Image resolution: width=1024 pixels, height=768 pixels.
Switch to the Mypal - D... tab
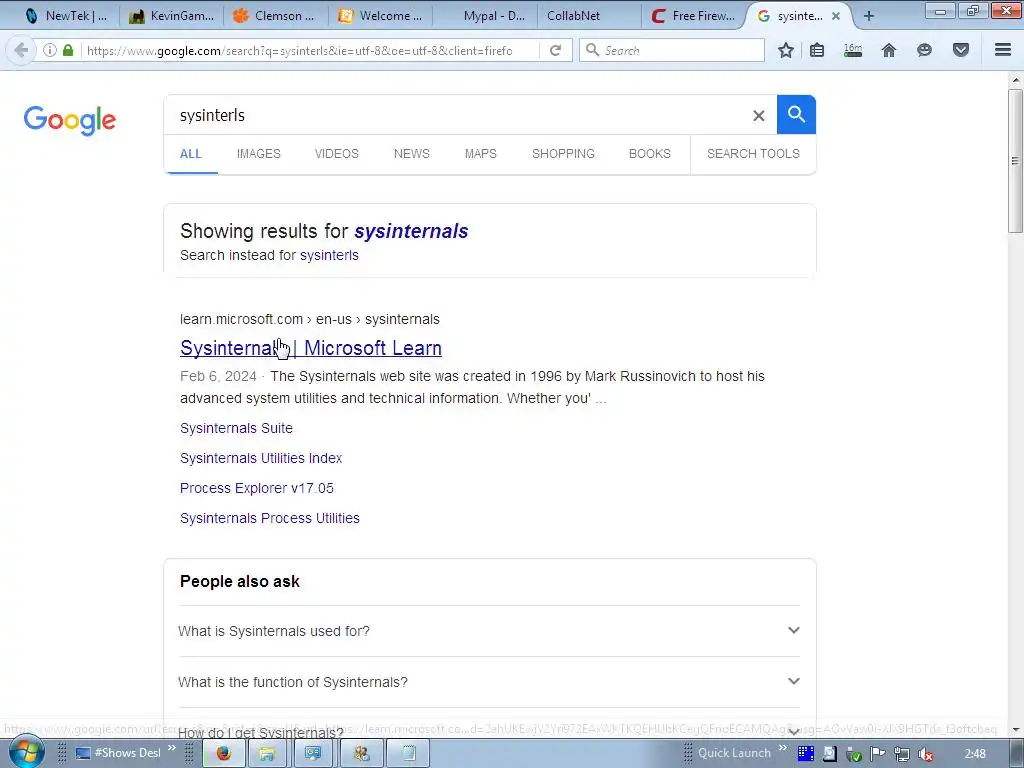click(x=487, y=16)
